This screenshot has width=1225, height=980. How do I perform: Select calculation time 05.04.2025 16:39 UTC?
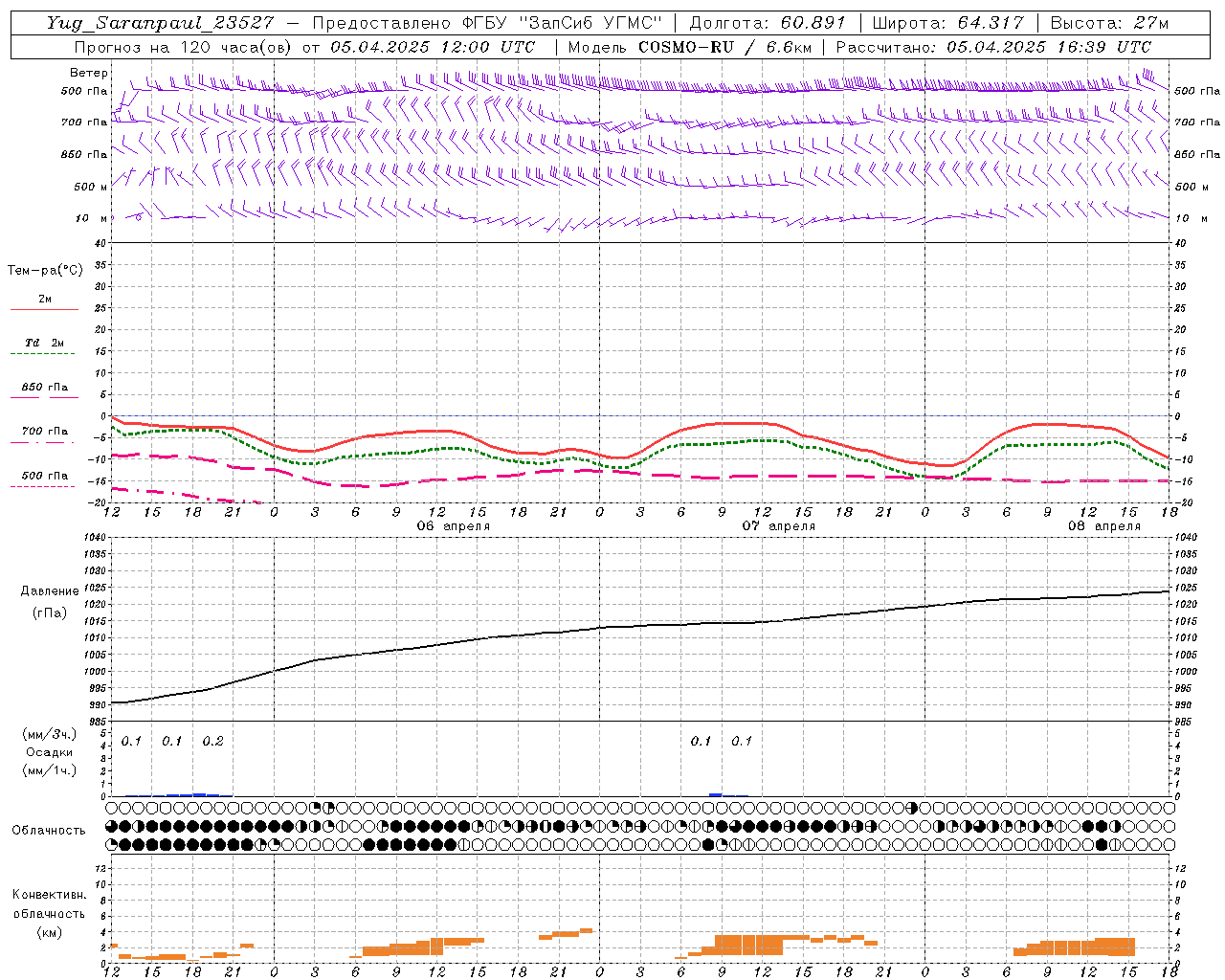coord(1050,47)
